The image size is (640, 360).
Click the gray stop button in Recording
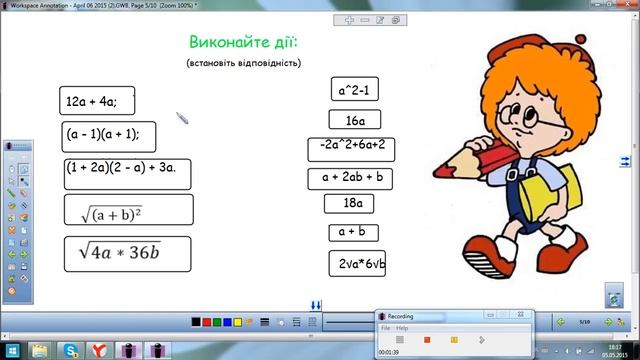(x=400, y=340)
